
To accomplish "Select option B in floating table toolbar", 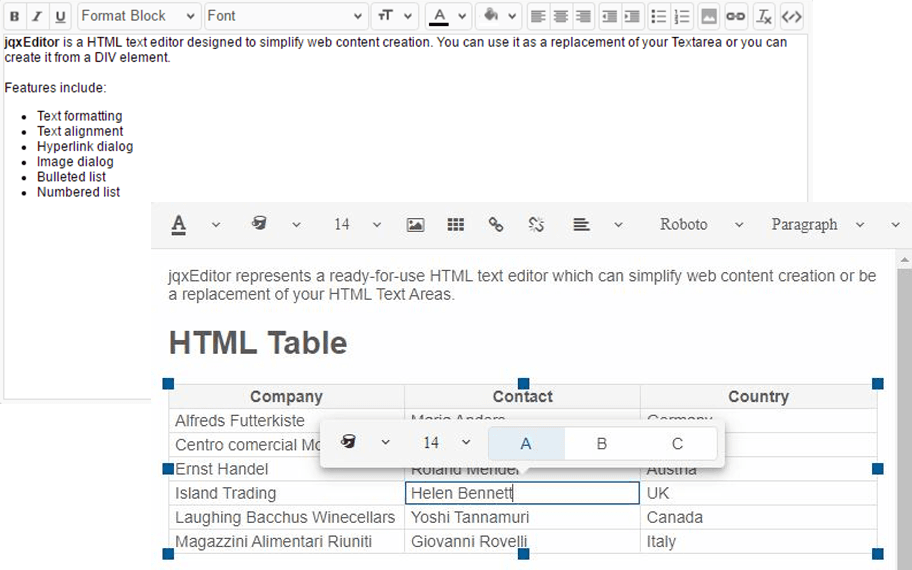I will click(x=602, y=444).
